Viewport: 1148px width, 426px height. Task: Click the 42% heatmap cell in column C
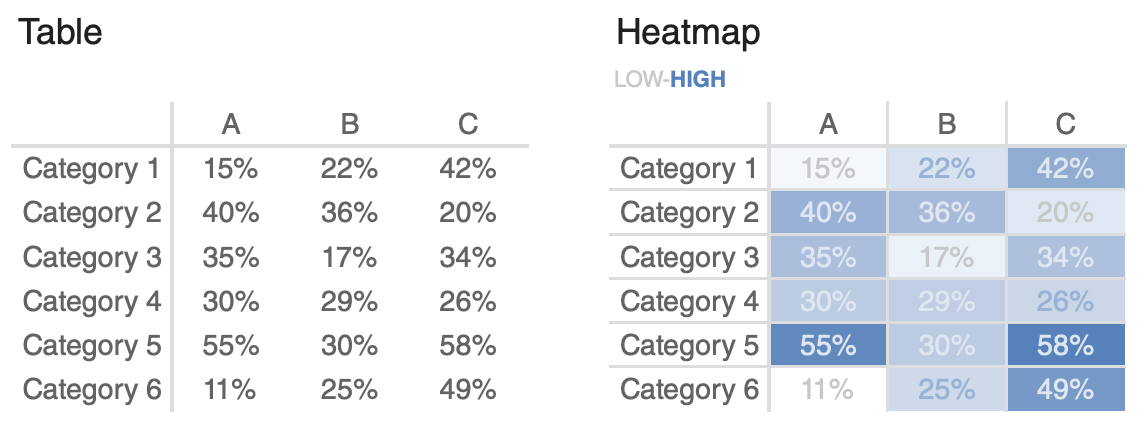tap(1066, 169)
